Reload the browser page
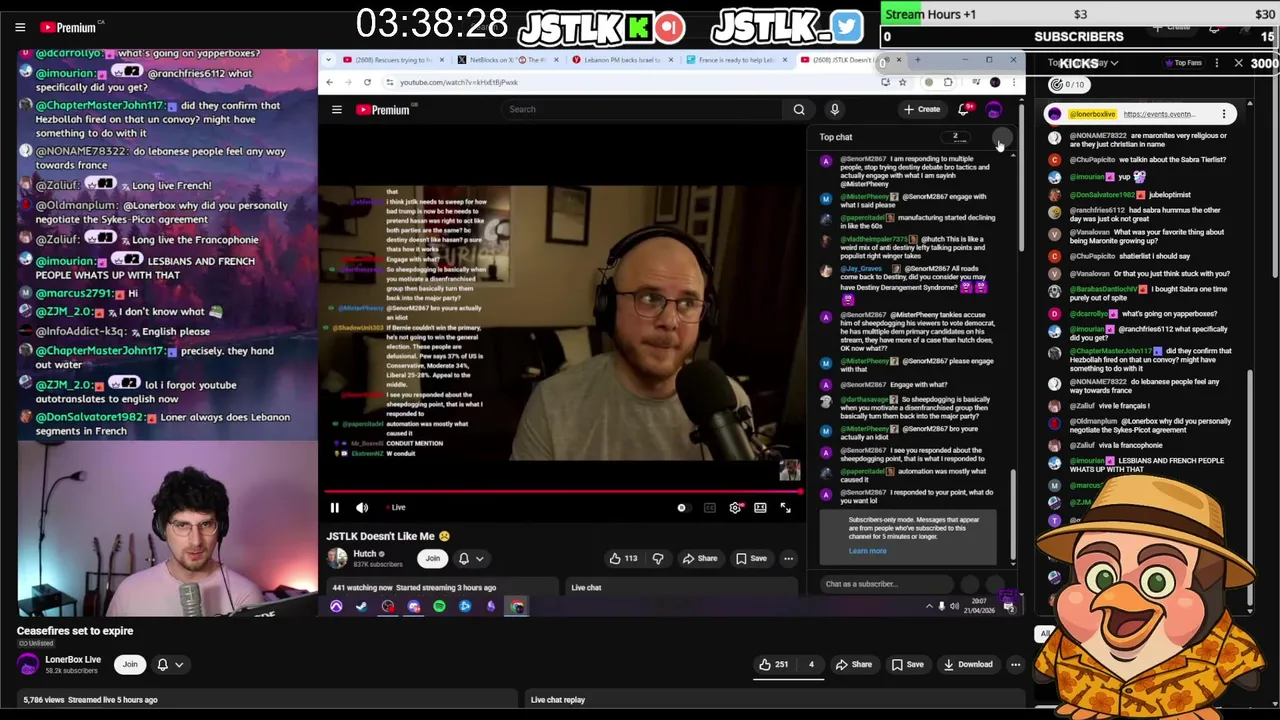 367,83
